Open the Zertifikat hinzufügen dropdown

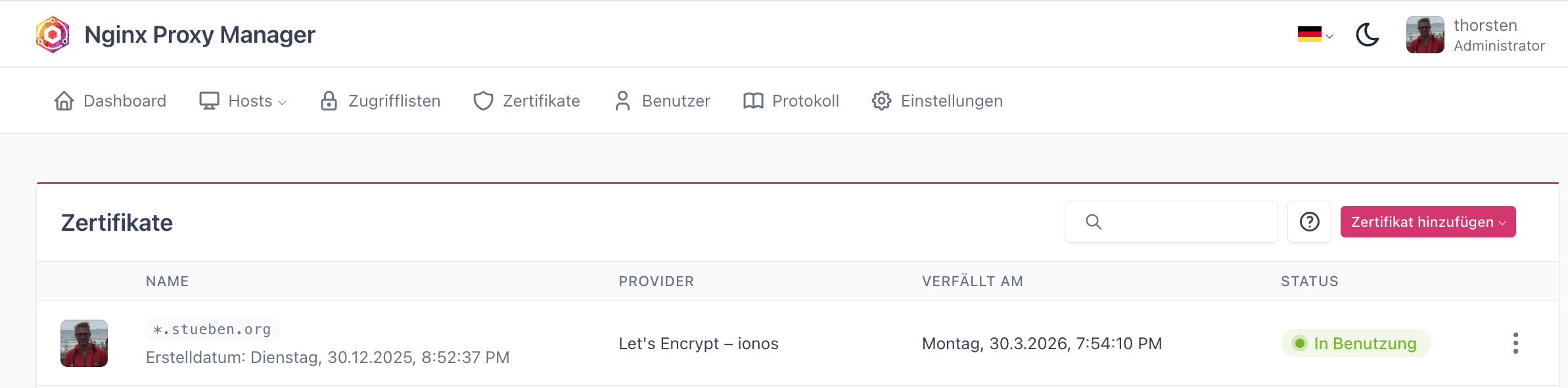[1427, 222]
